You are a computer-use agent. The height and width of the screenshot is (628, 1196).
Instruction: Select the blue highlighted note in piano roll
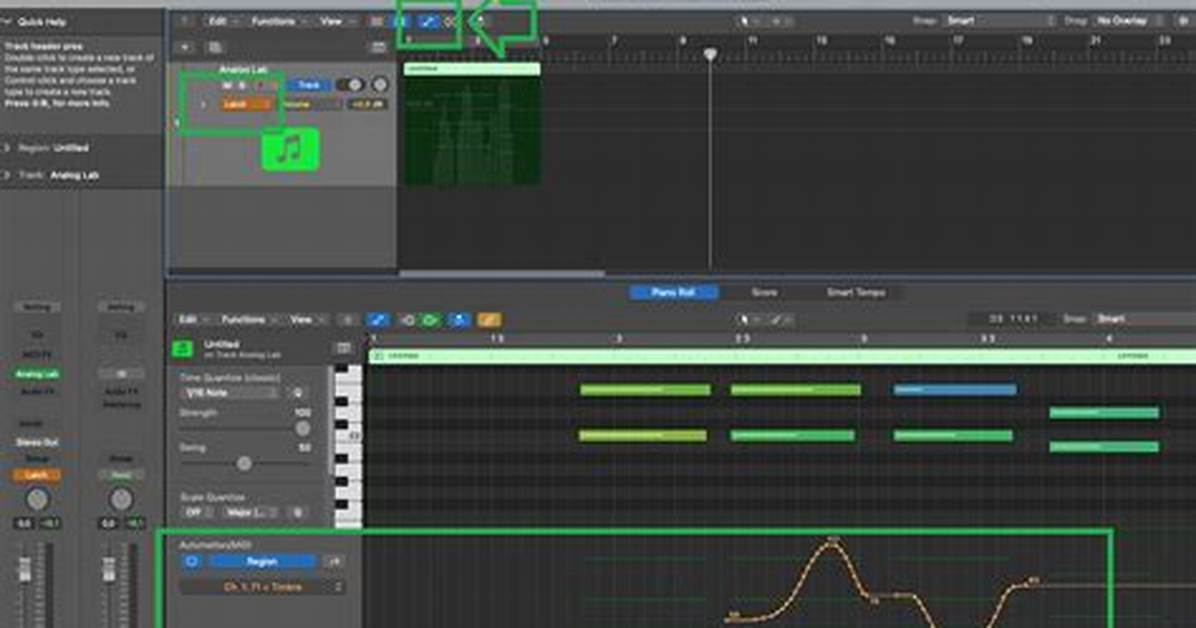coord(955,390)
